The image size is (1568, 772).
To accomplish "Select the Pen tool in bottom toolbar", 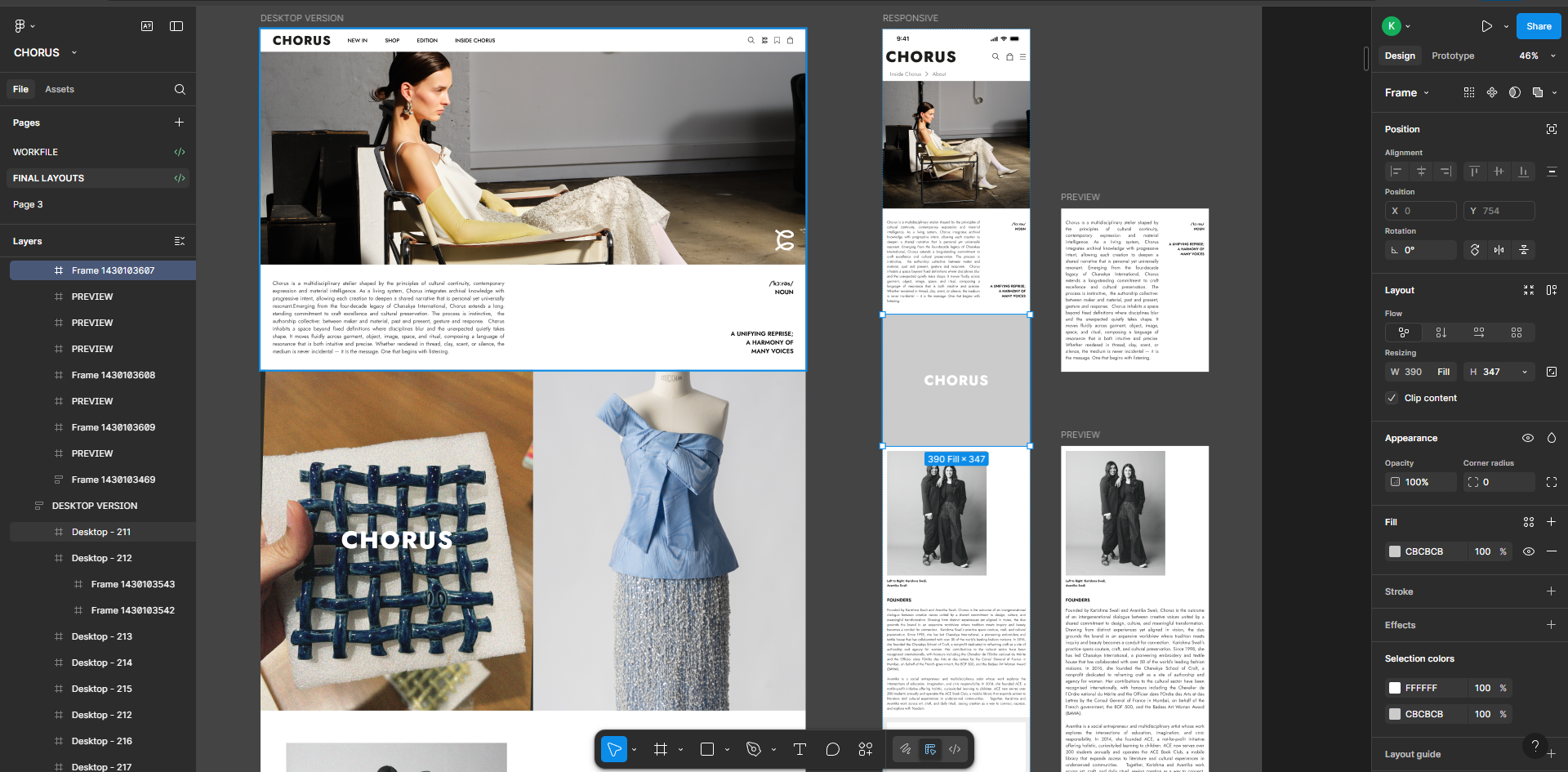I will [x=754, y=749].
